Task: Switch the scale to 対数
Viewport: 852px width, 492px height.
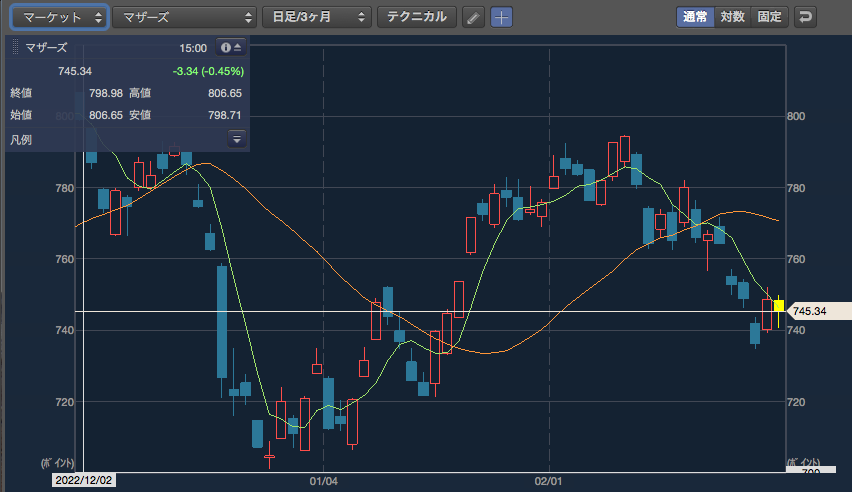Action: pyautogui.click(x=732, y=17)
